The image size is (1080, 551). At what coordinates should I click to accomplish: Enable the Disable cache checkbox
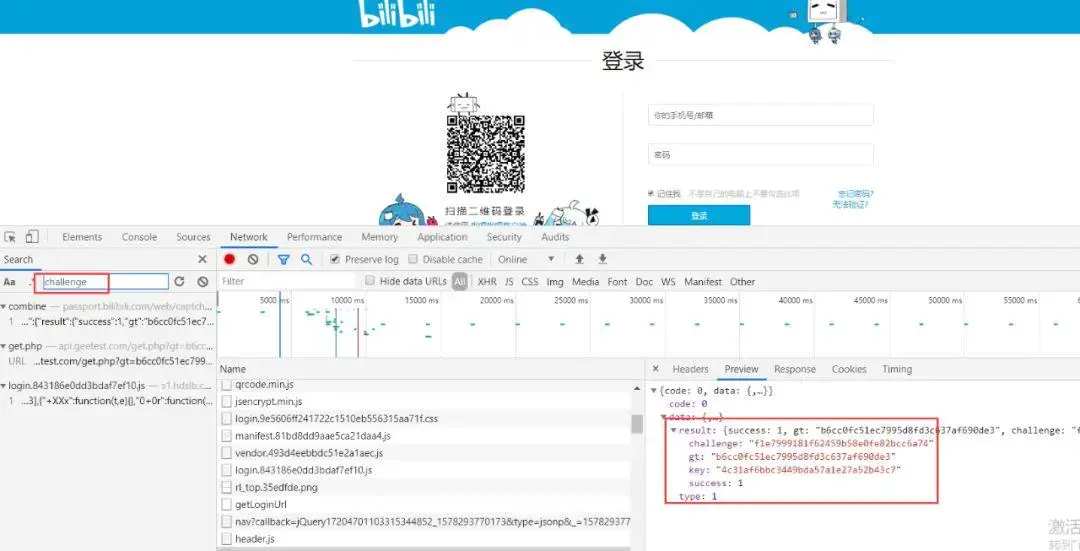click(x=413, y=259)
